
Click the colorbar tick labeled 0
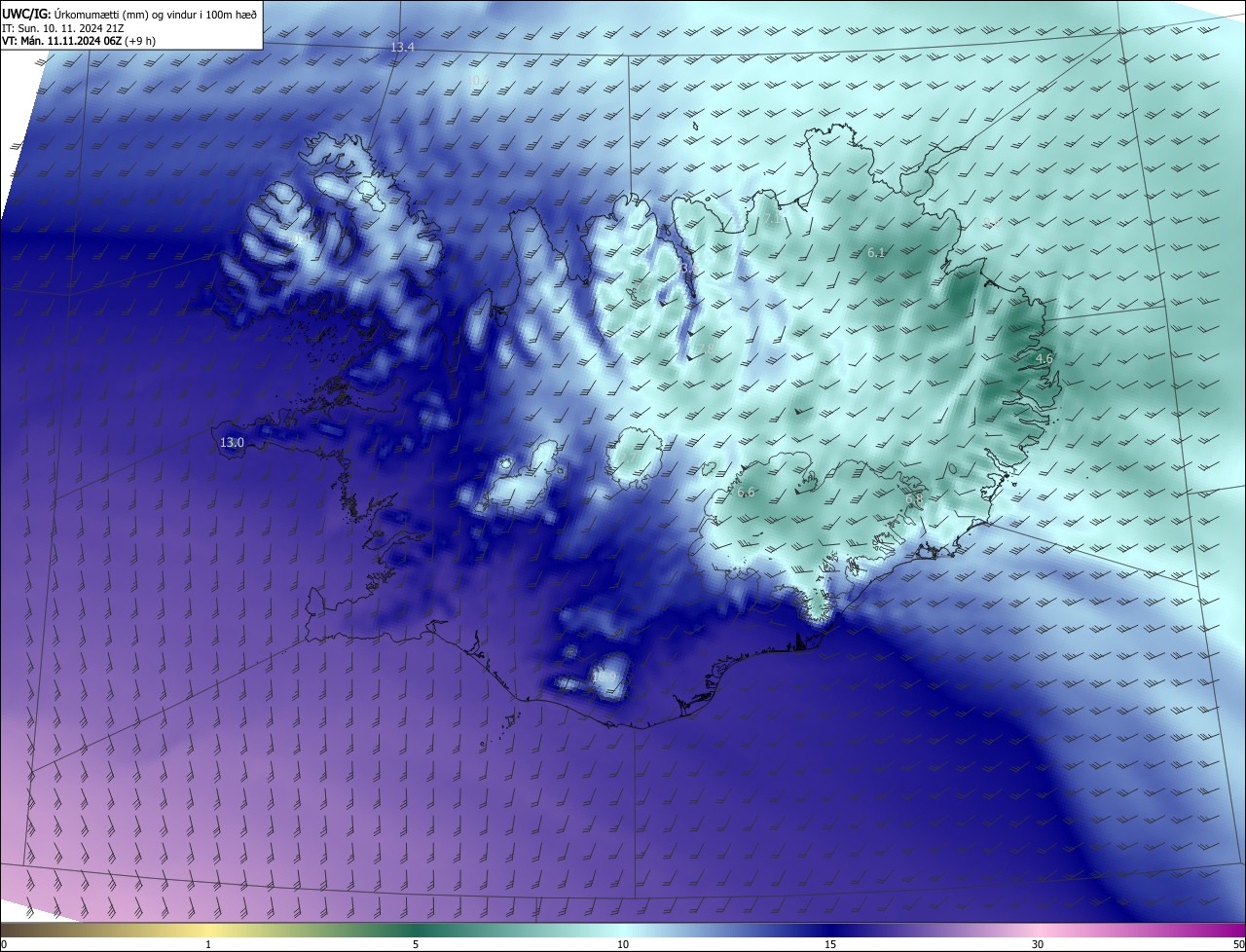[x=3, y=944]
